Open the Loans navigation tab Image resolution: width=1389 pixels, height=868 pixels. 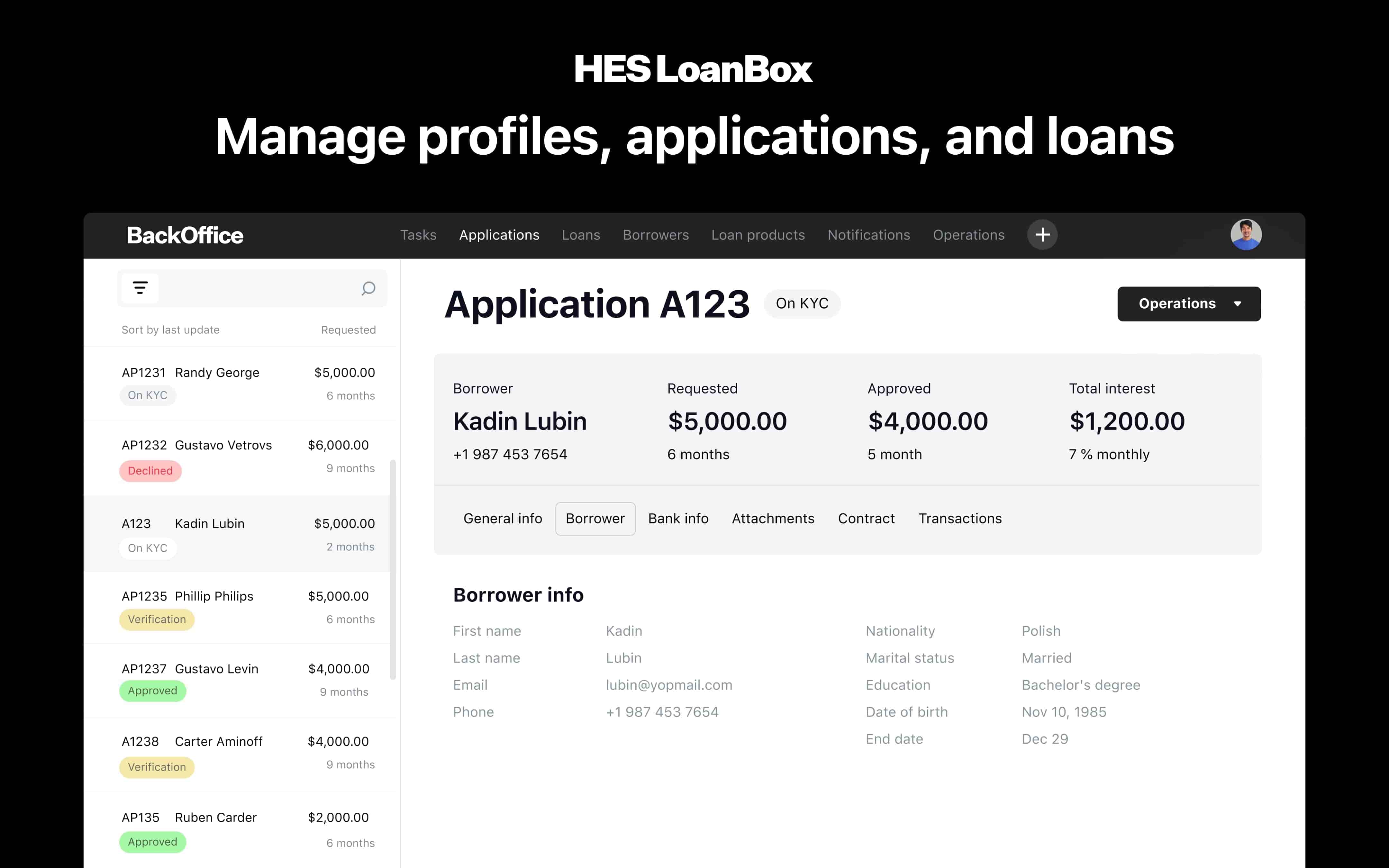[581, 235]
